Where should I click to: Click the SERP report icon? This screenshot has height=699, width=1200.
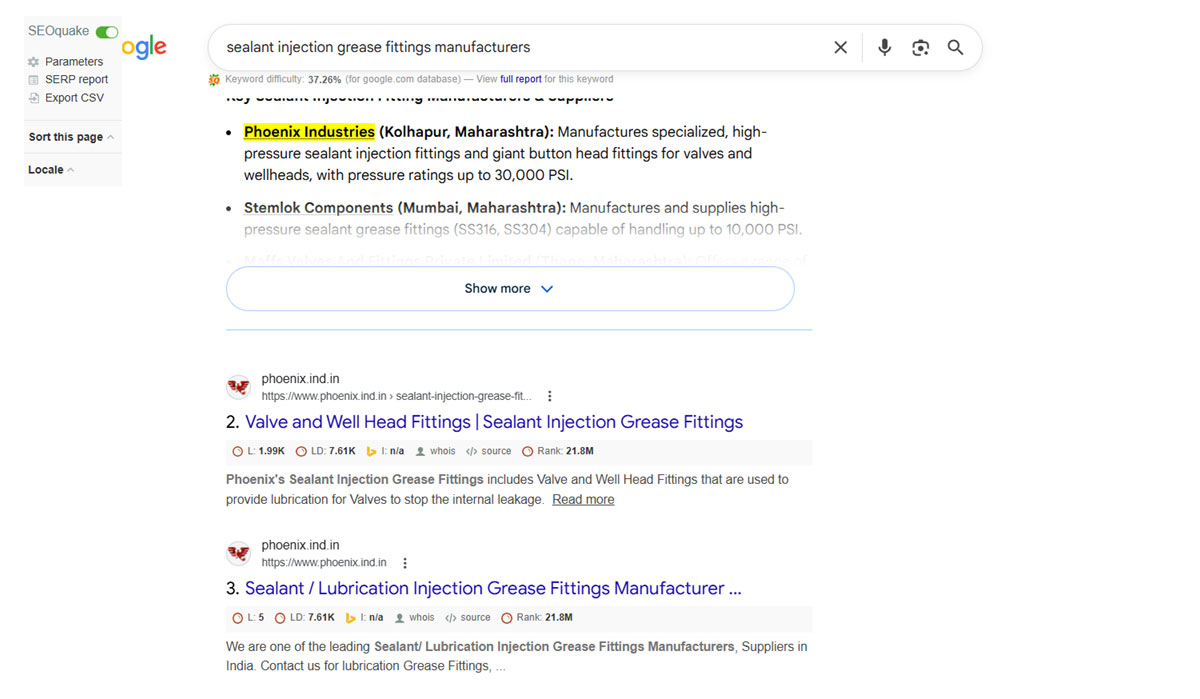pyautogui.click(x=34, y=80)
